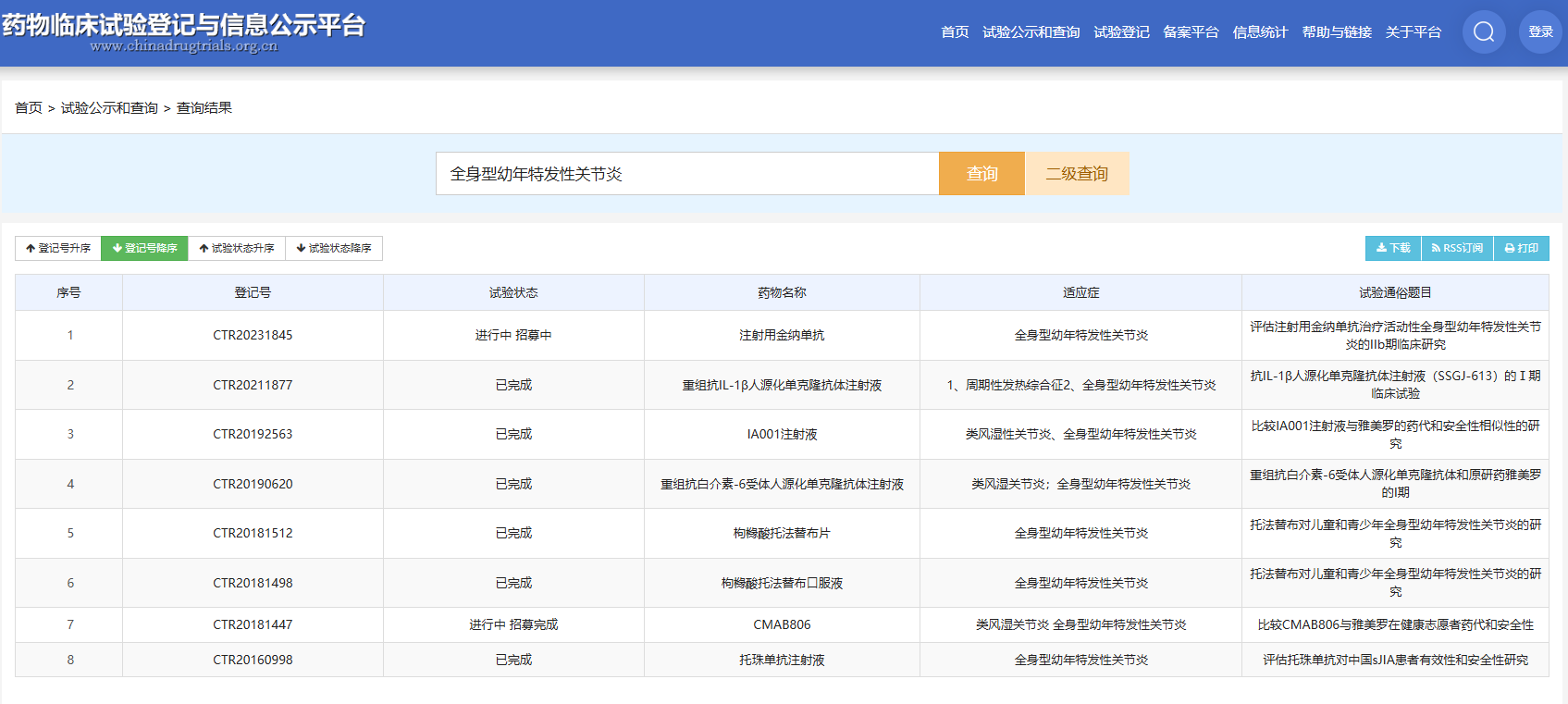The height and width of the screenshot is (704, 1568).
Task: Click the search magnifier icon in header
Action: pos(1484,31)
